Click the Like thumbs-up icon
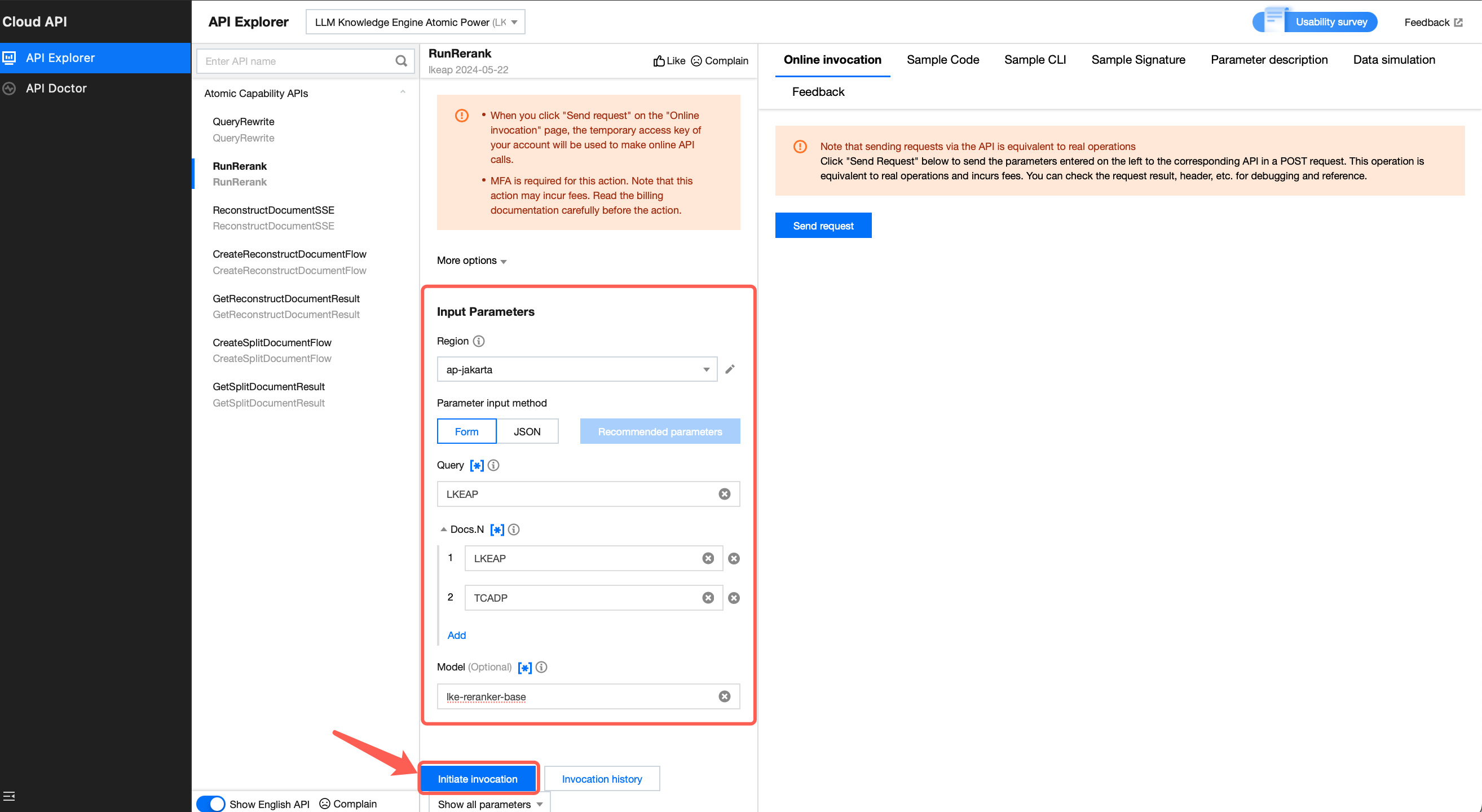 tap(659, 61)
